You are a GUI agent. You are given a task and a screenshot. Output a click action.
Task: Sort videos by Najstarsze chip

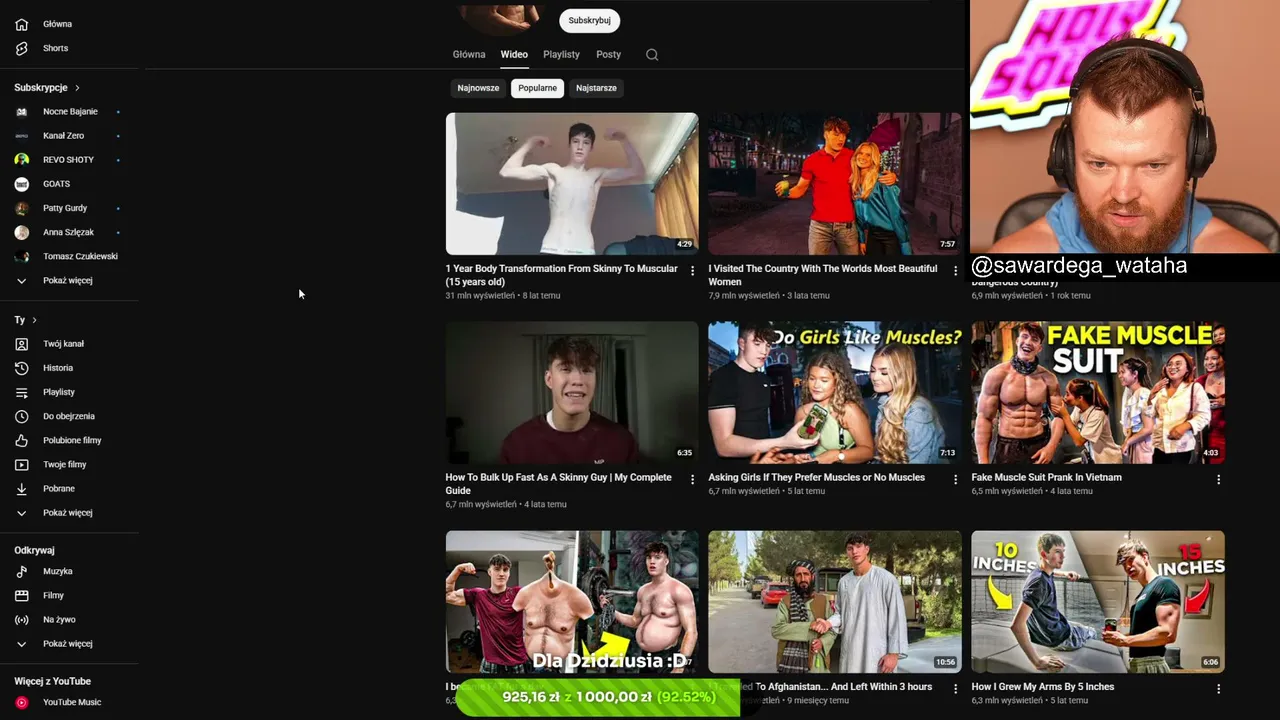[x=596, y=88]
